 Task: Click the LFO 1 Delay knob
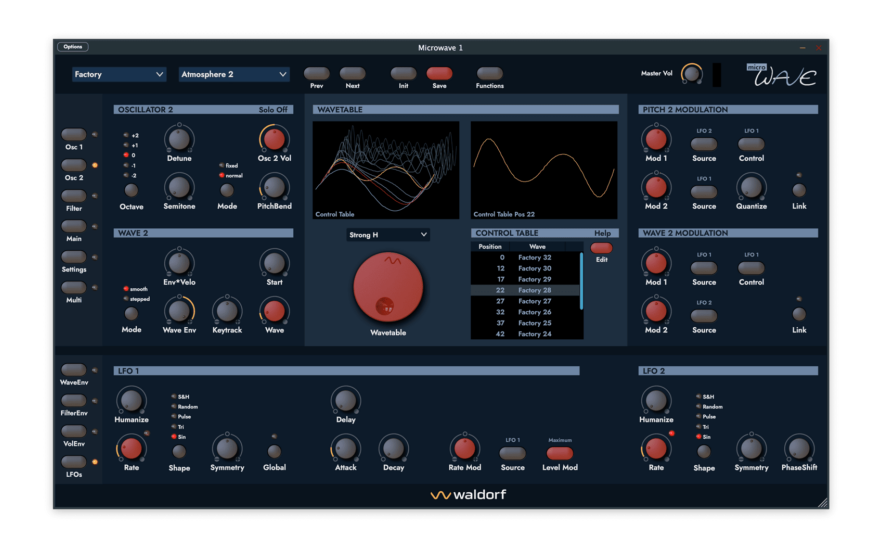[x=346, y=401]
